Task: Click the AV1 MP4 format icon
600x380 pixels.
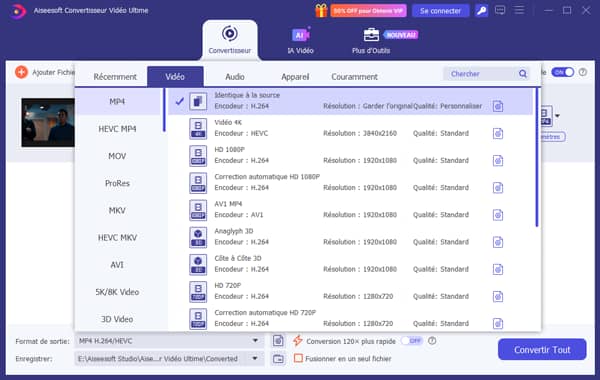Action: pos(198,210)
